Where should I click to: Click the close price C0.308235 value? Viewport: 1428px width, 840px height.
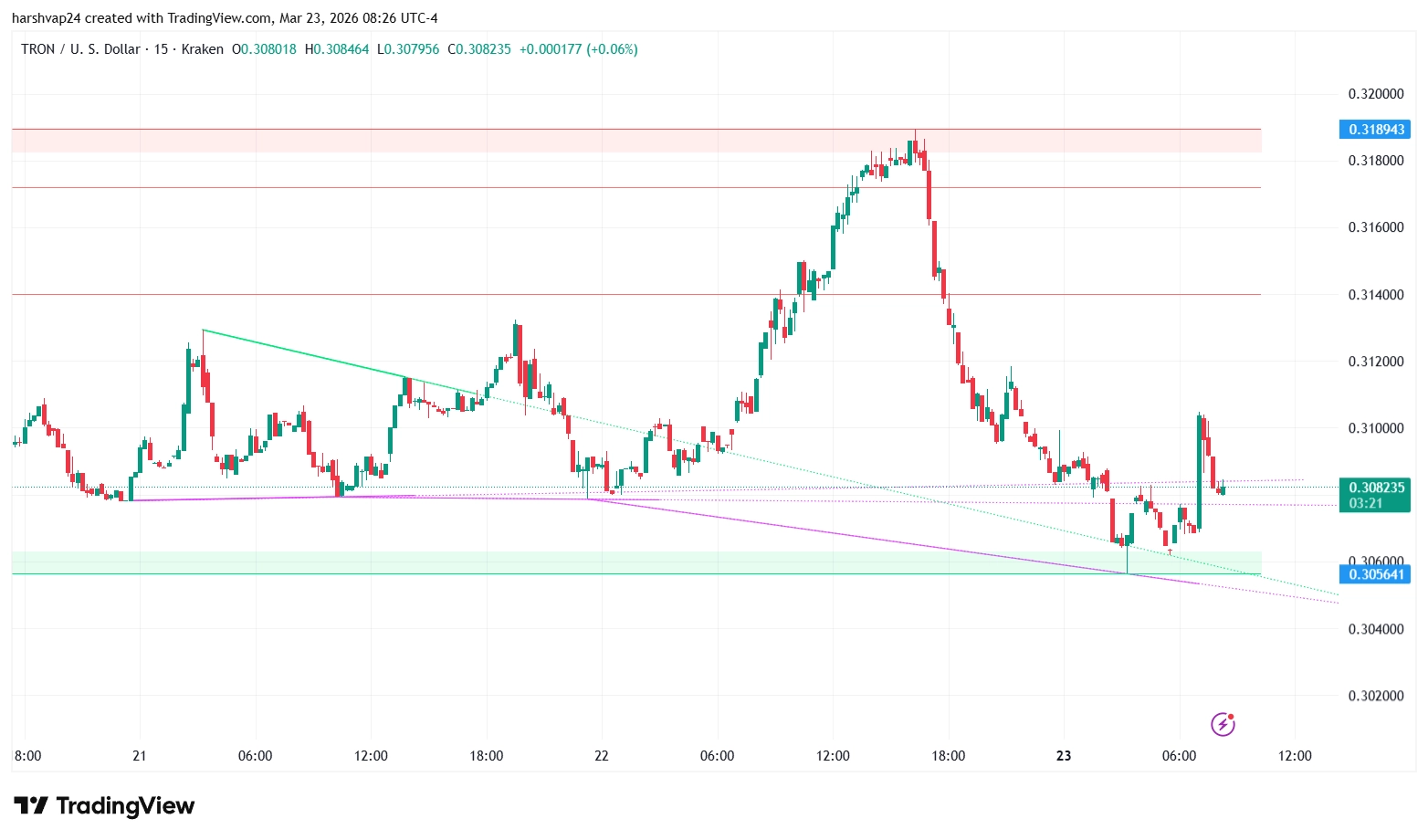tap(478, 49)
